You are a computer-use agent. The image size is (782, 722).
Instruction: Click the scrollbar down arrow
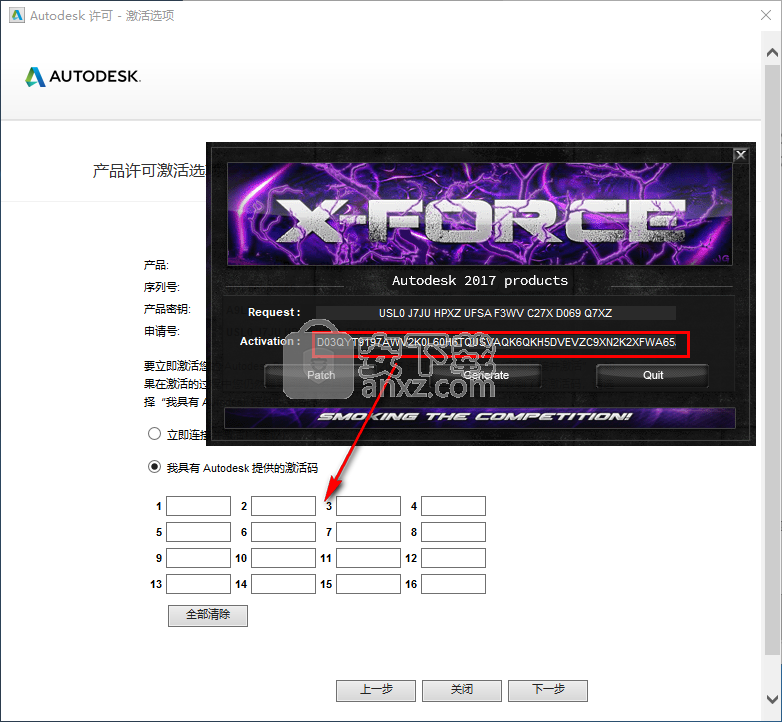coord(772,699)
